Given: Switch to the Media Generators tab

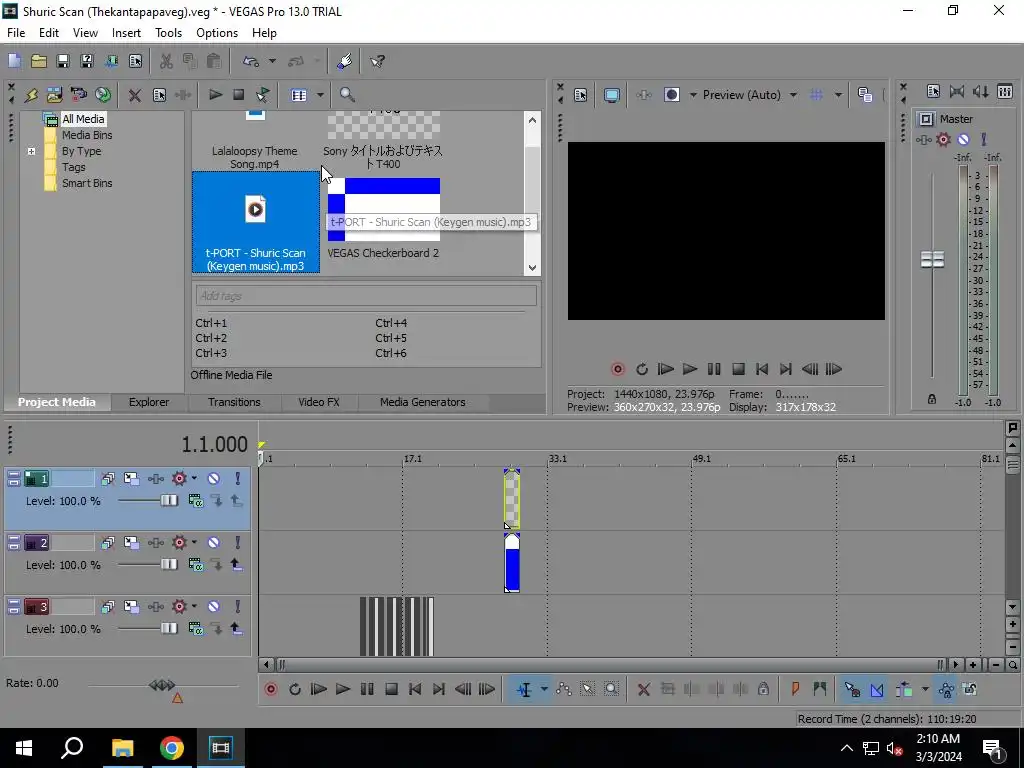Looking at the screenshot, I should coord(423,402).
